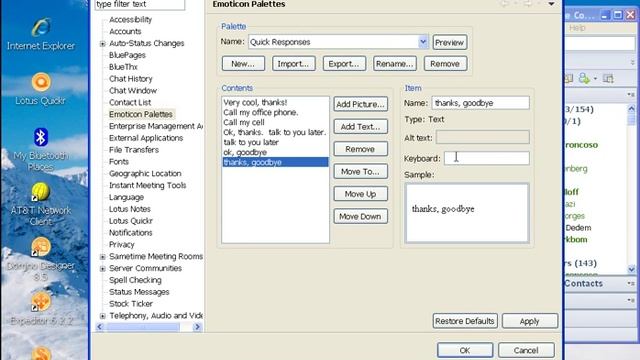Expand Telephony, Audio and Video tree node

[103, 316]
